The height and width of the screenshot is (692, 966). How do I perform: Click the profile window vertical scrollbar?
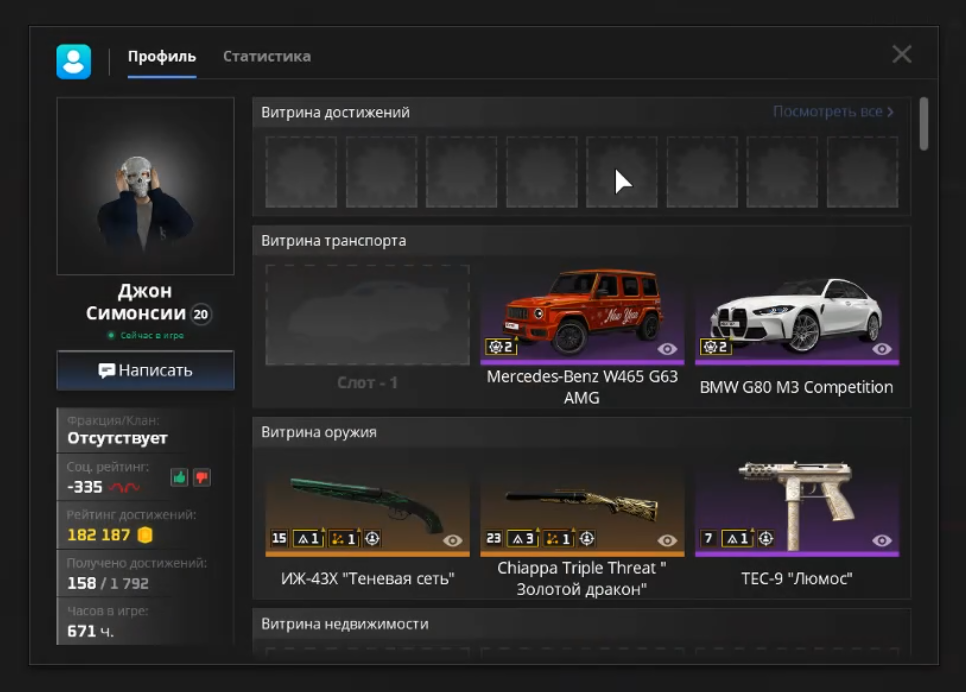pyautogui.click(x=923, y=123)
